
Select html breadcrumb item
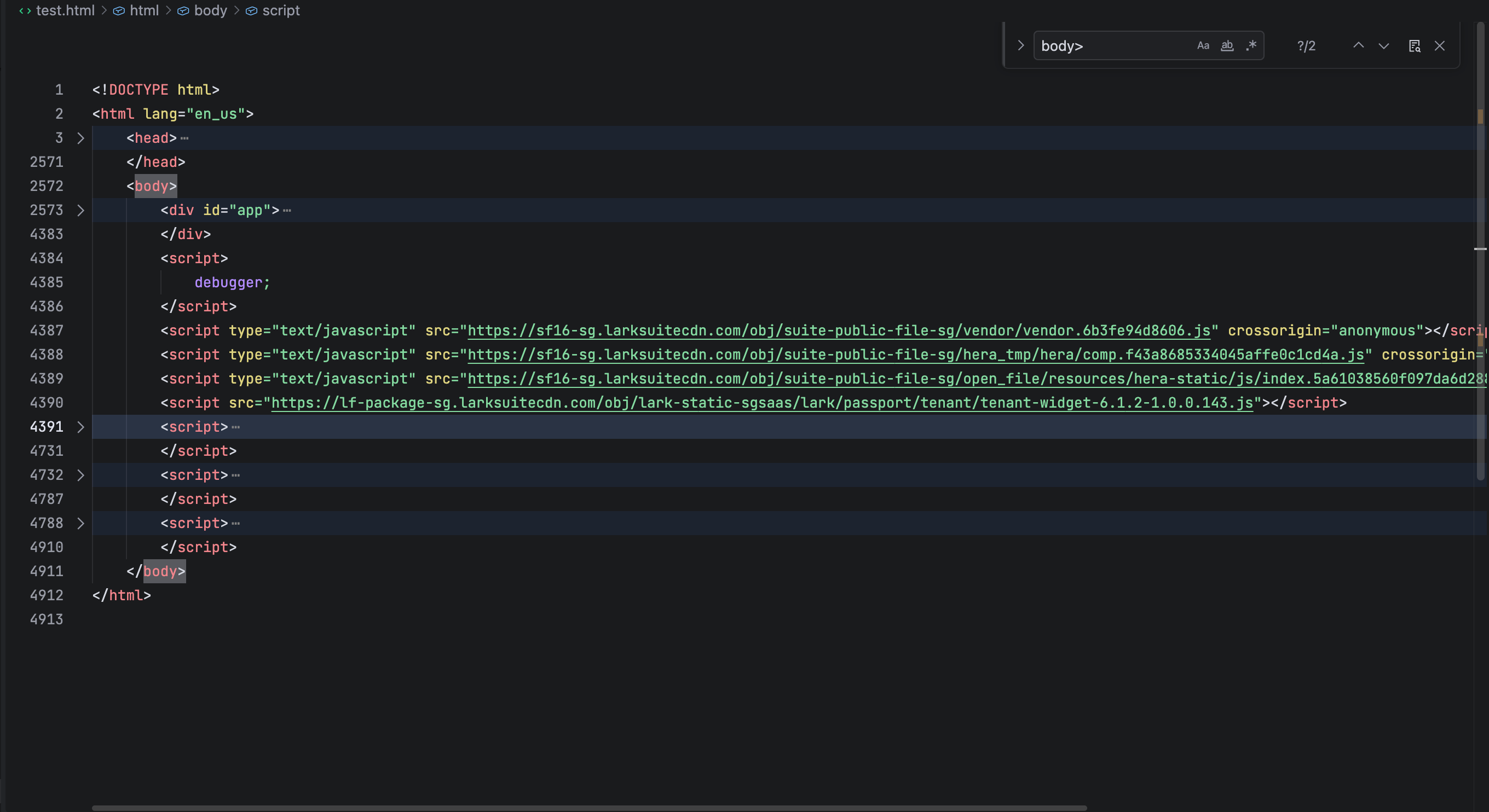pos(144,10)
